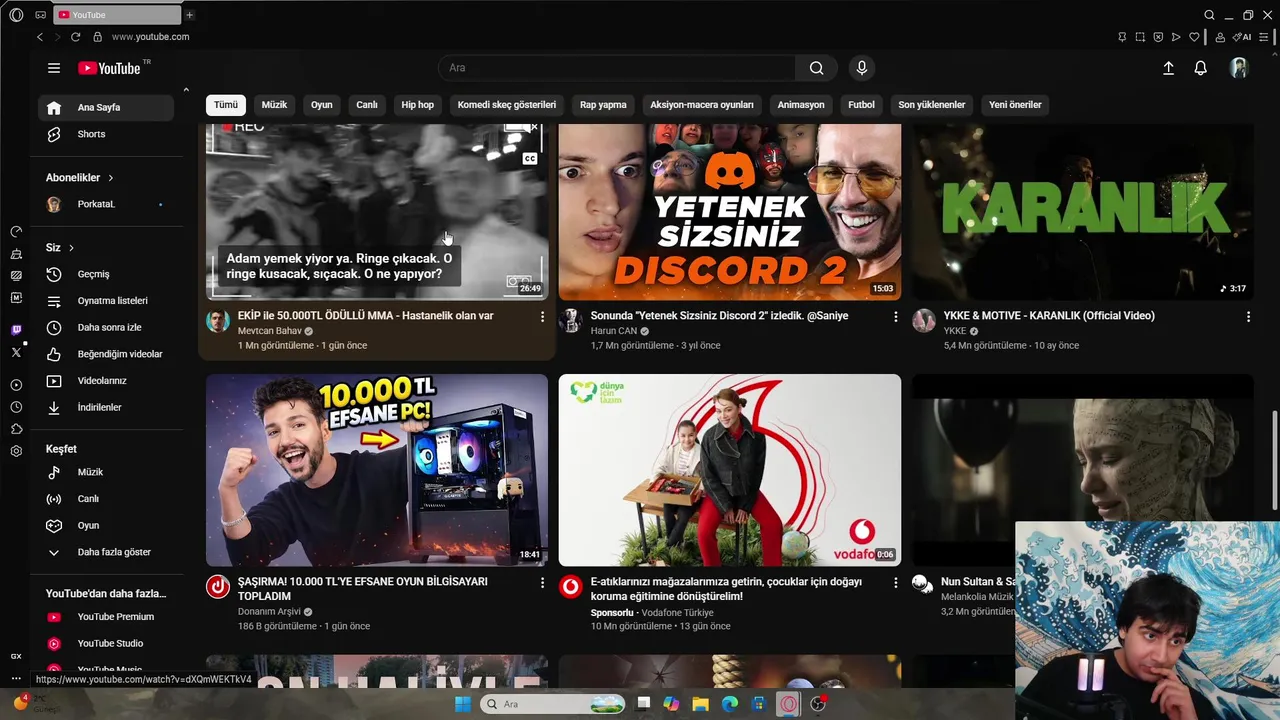Open extensions from the sidebar cube icon

coord(16,429)
